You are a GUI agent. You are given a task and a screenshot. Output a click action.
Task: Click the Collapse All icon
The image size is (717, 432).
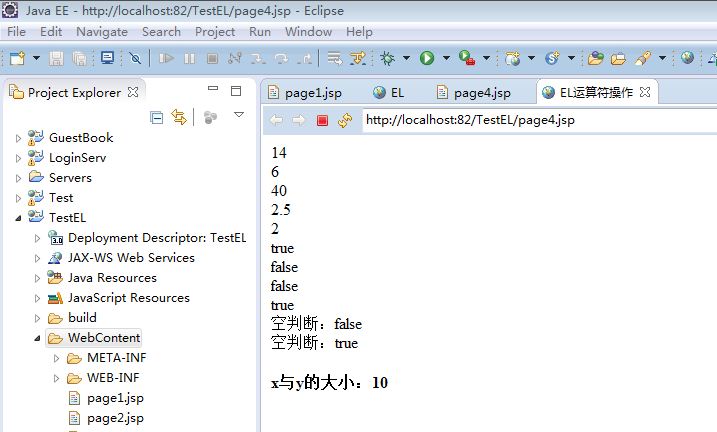pyautogui.click(x=156, y=118)
